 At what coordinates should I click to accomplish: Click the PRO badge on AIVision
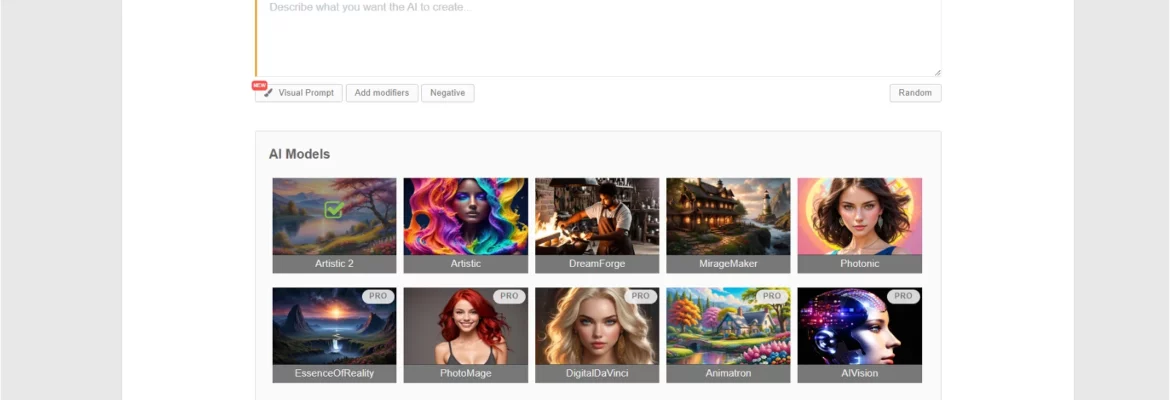(x=904, y=296)
